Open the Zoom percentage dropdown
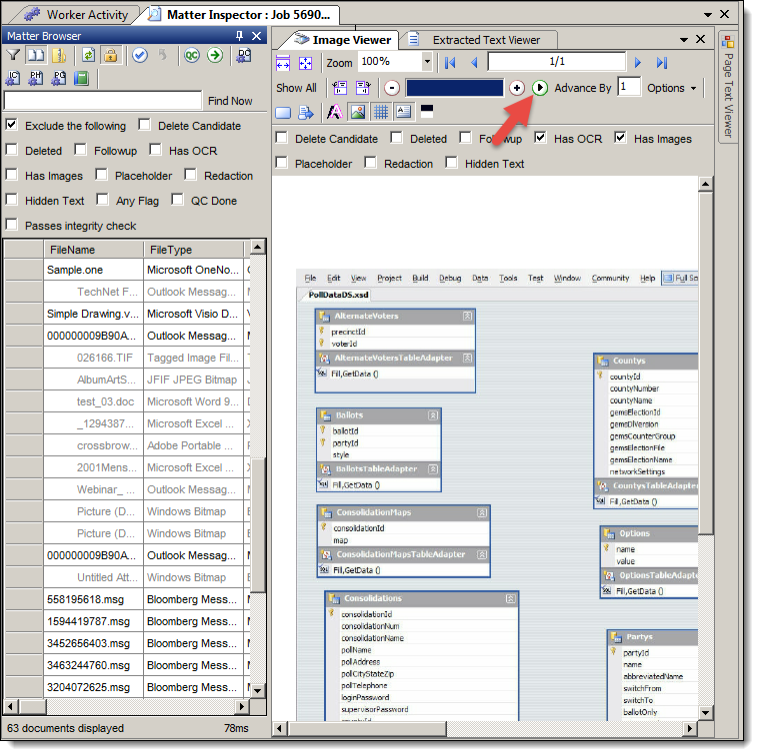This screenshot has width=759, height=756. point(427,62)
